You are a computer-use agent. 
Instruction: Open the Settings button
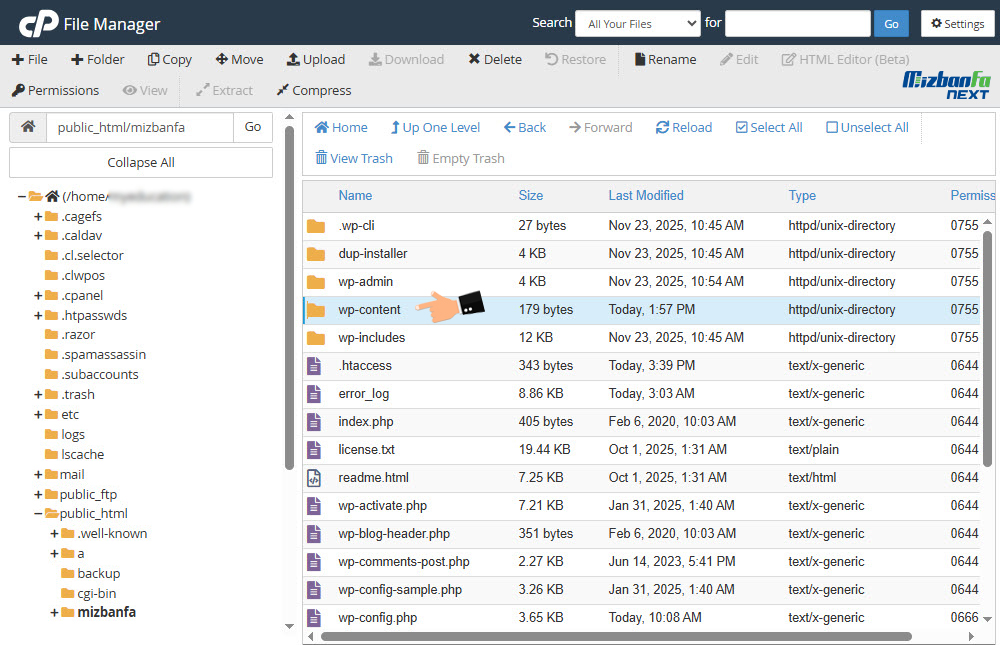click(x=957, y=24)
